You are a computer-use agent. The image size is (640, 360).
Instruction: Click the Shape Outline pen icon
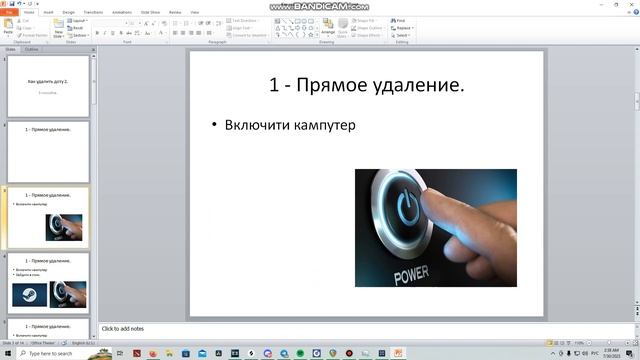(x=367, y=28)
